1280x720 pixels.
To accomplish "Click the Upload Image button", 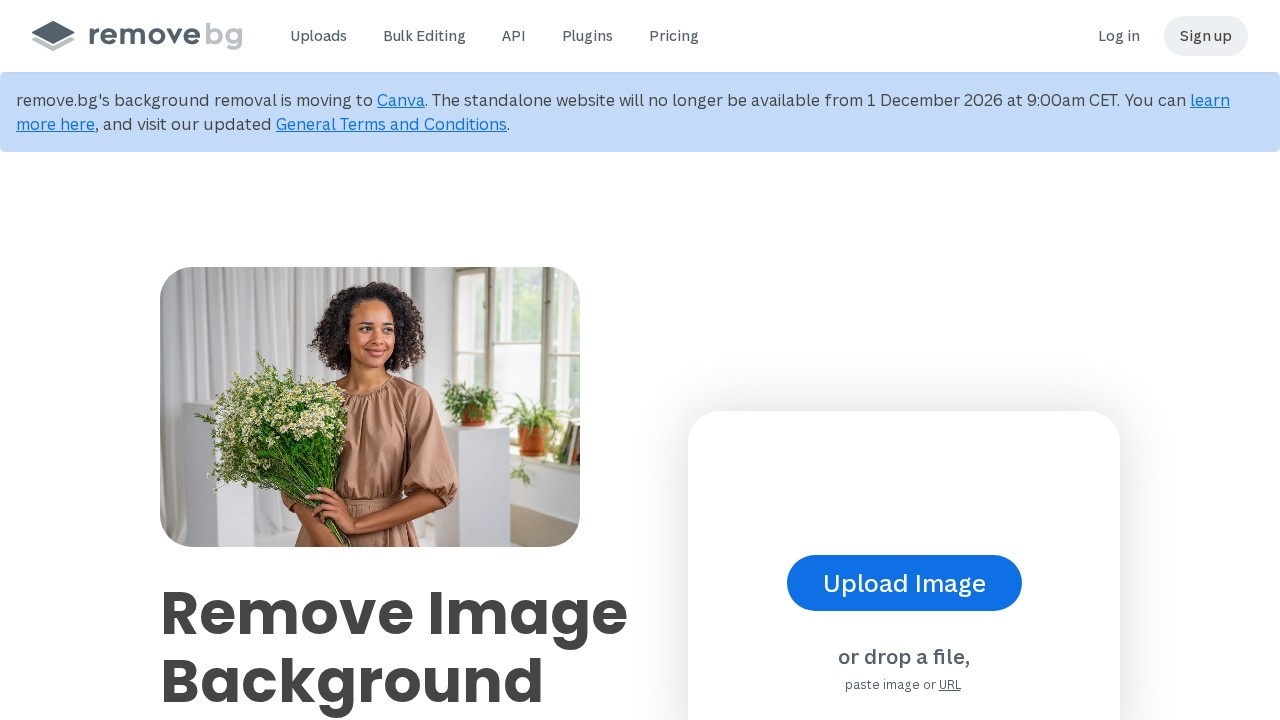I will [904, 583].
